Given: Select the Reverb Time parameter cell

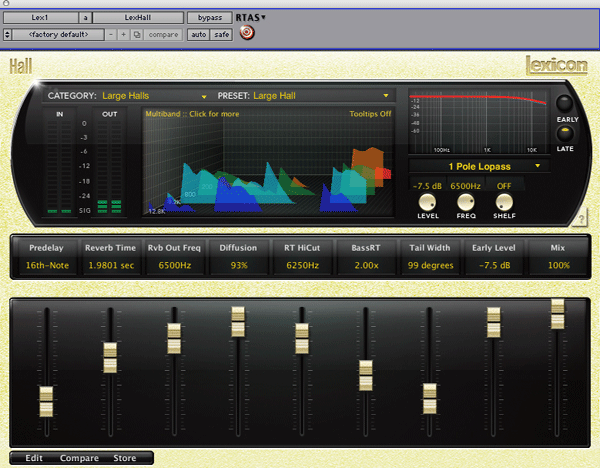Looking at the screenshot, I should click(x=110, y=256).
